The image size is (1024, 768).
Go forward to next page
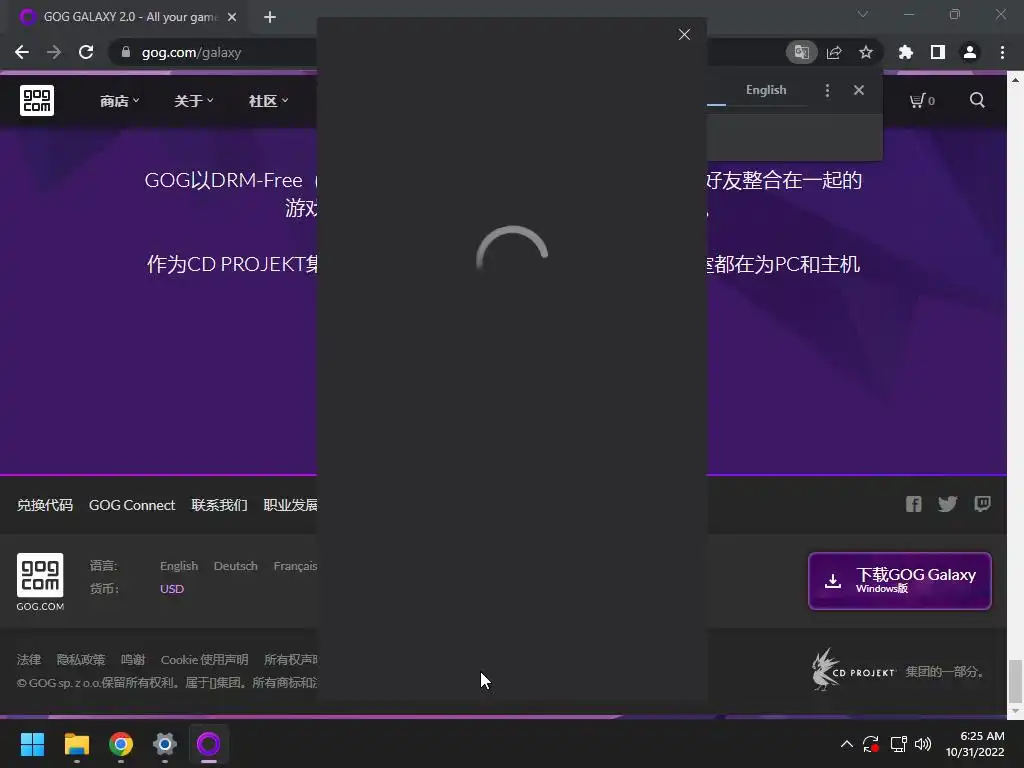(x=54, y=52)
